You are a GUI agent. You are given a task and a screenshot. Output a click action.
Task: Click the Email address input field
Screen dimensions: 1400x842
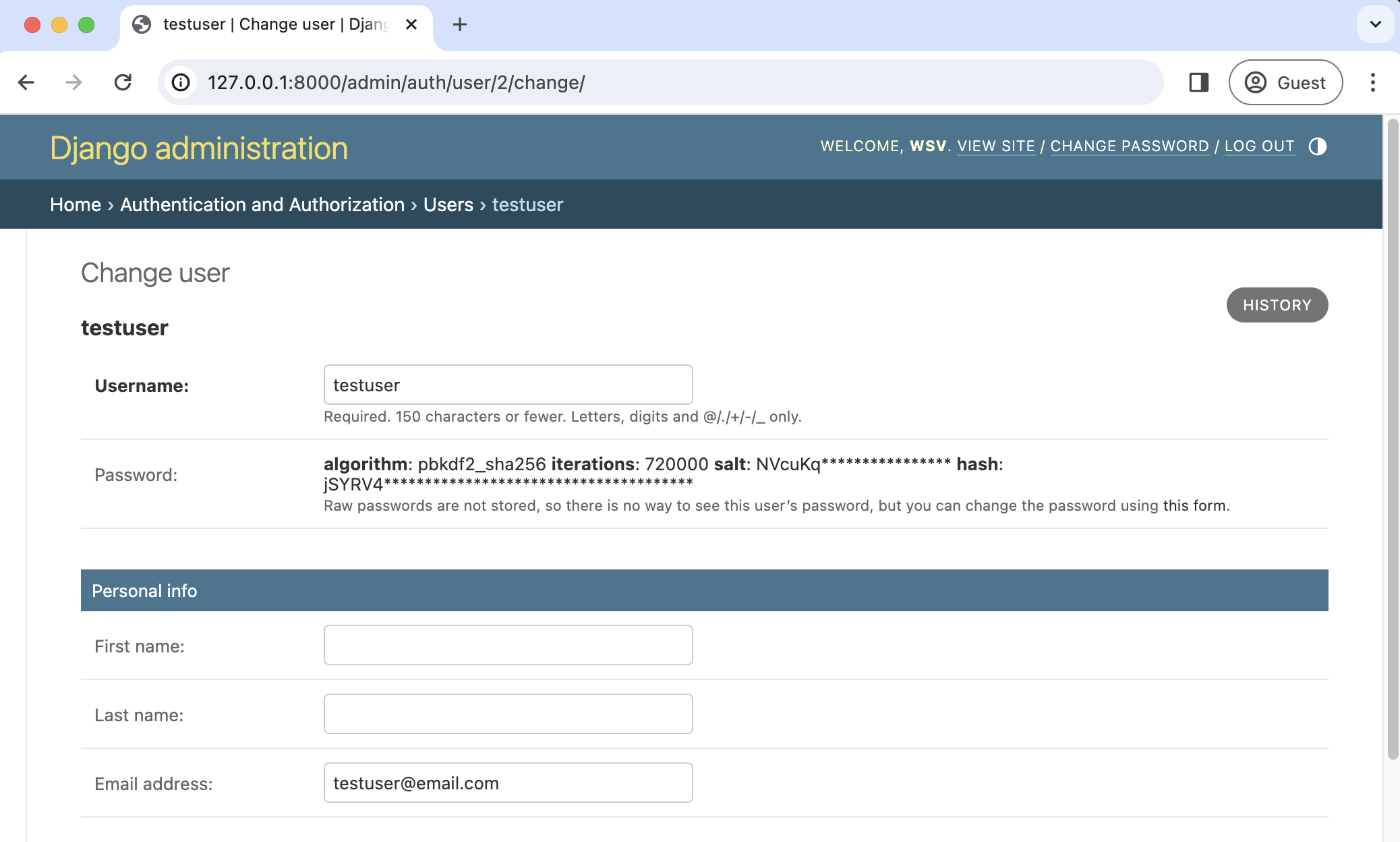tap(508, 783)
